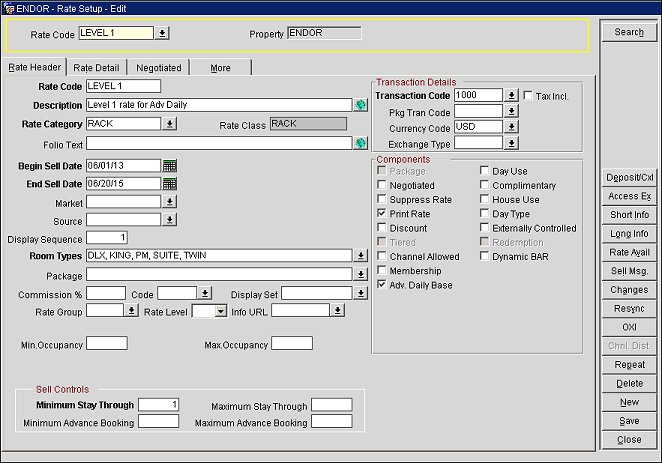Open the Negotiated tab
This screenshot has width=662, height=463.
pyautogui.click(x=159, y=68)
